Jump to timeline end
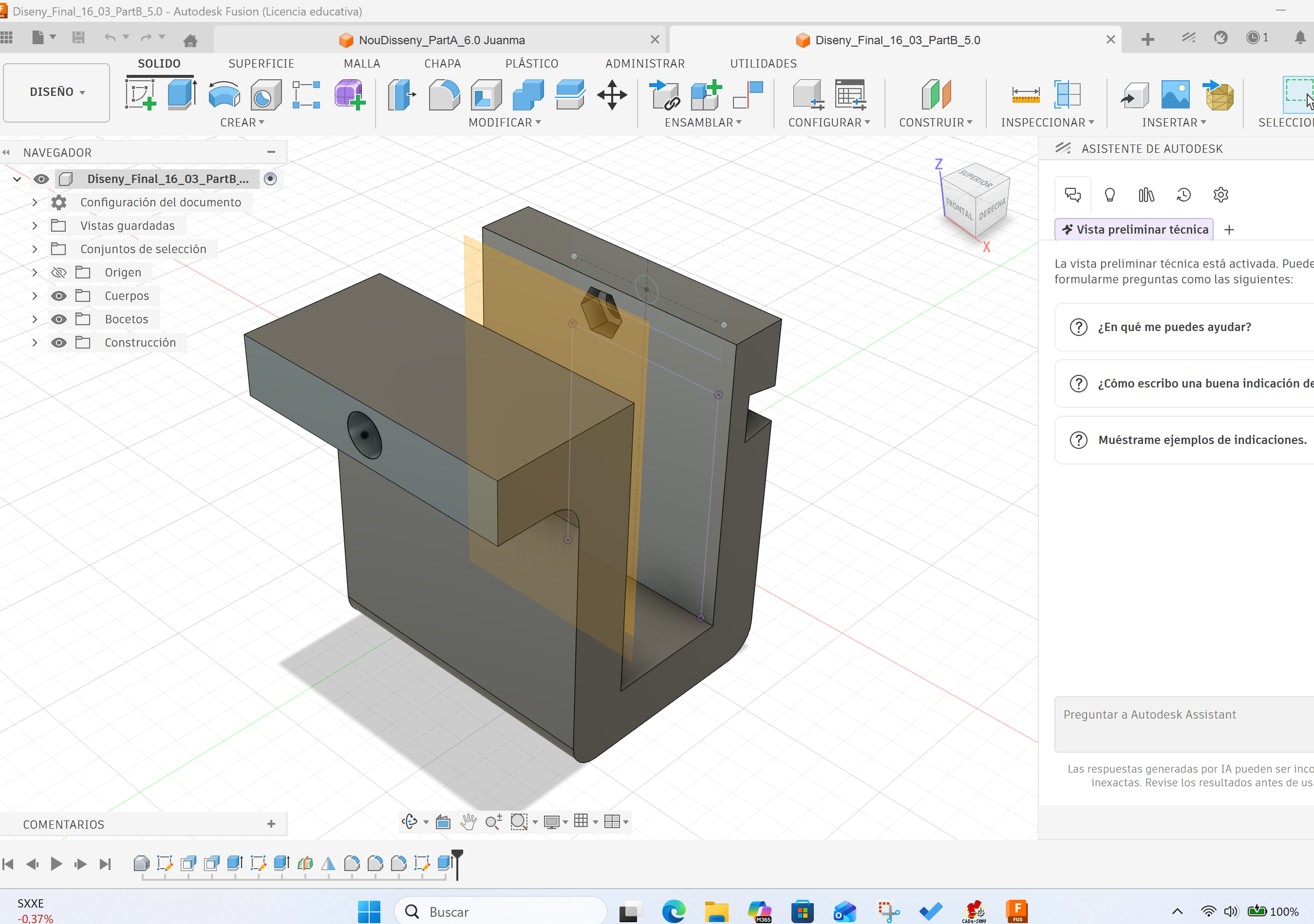Image resolution: width=1314 pixels, height=924 pixels. [x=105, y=863]
